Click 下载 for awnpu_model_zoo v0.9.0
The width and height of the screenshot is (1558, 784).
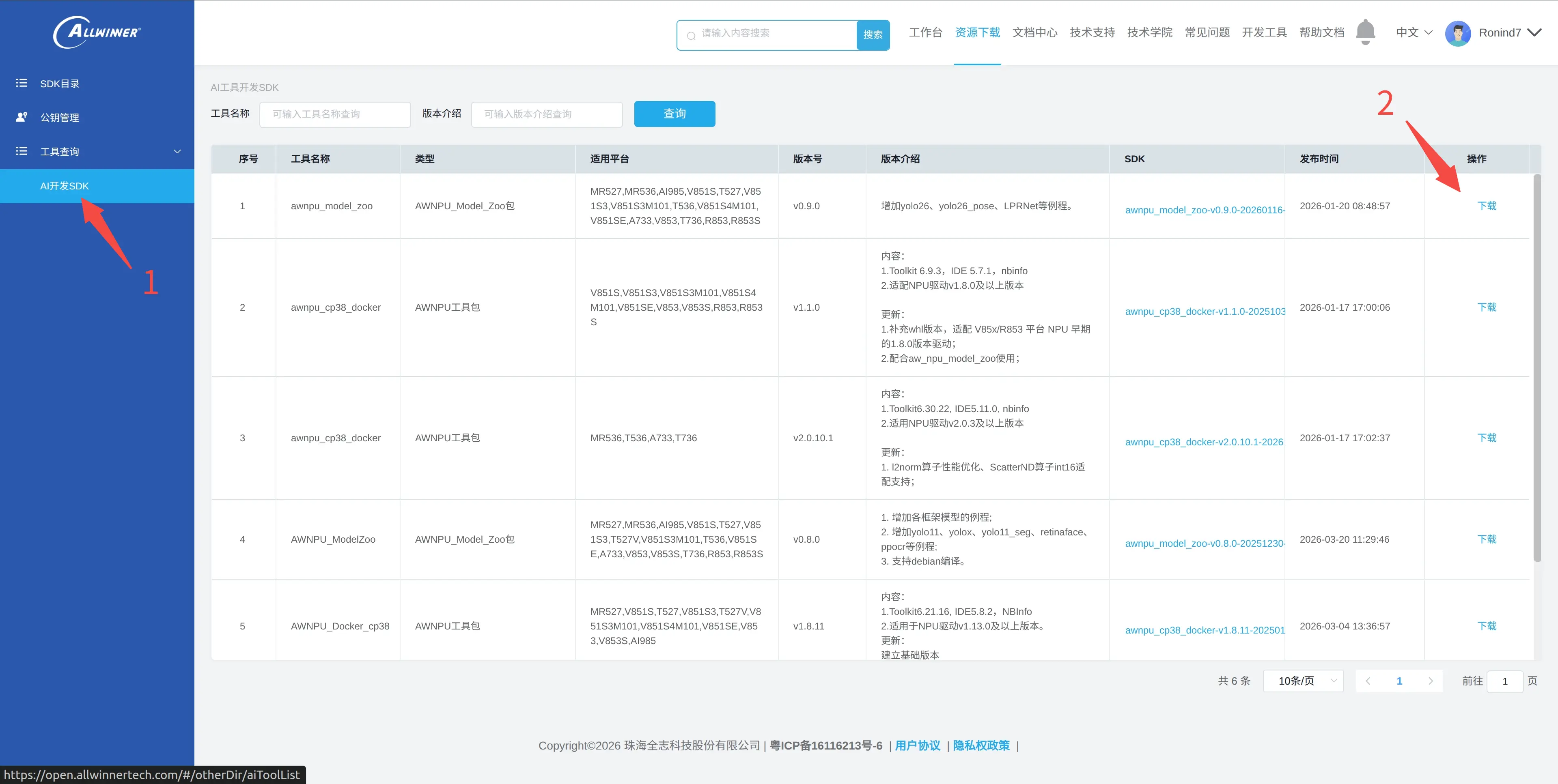pyautogui.click(x=1487, y=206)
